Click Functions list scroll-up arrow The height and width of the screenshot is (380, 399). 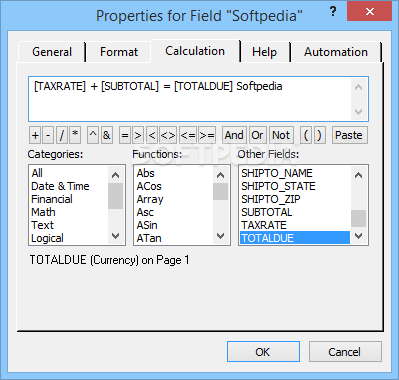click(x=221, y=175)
